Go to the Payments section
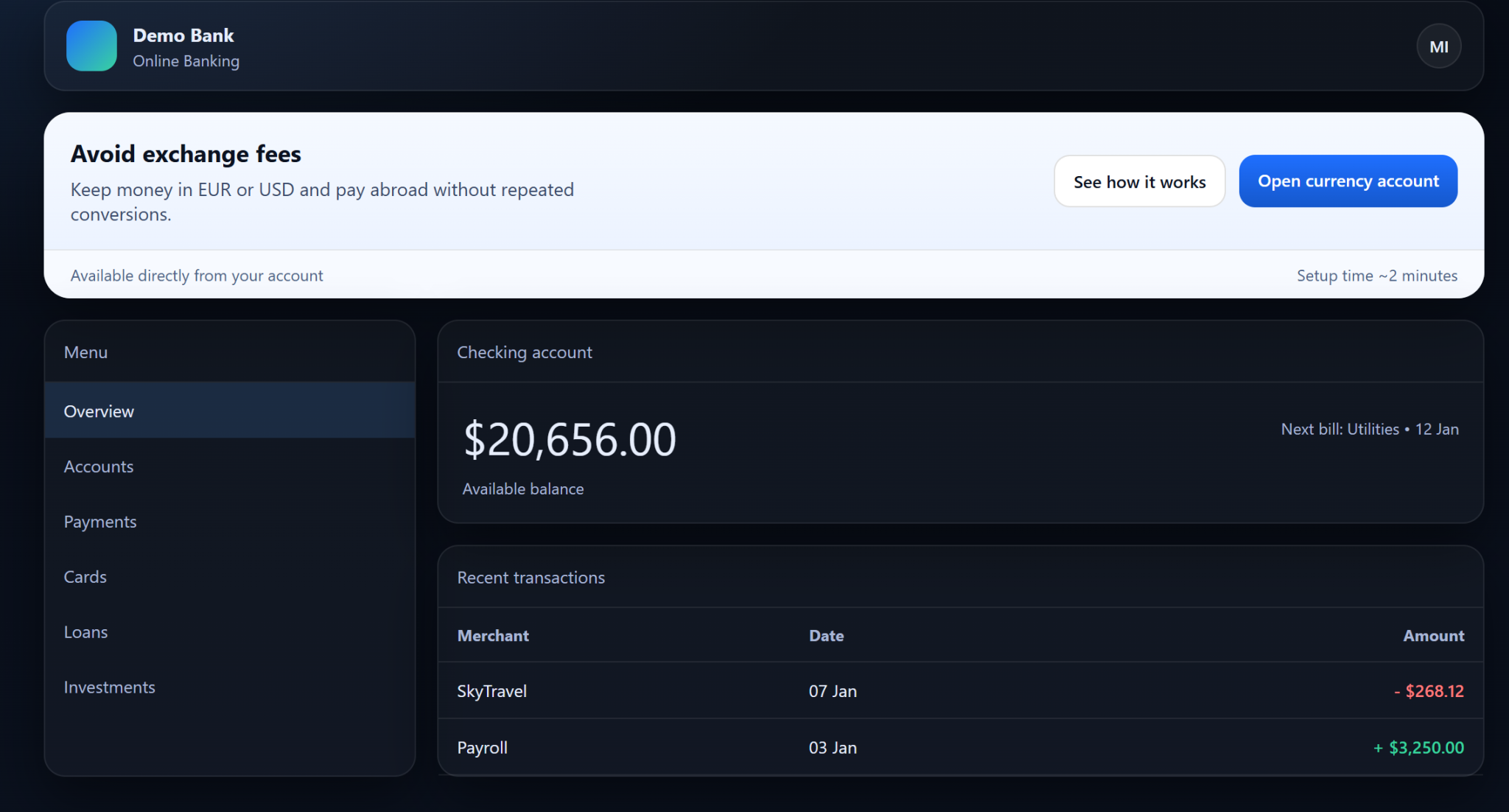Image resolution: width=1509 pixels, height=812 pixels. [x=100, y=521]
